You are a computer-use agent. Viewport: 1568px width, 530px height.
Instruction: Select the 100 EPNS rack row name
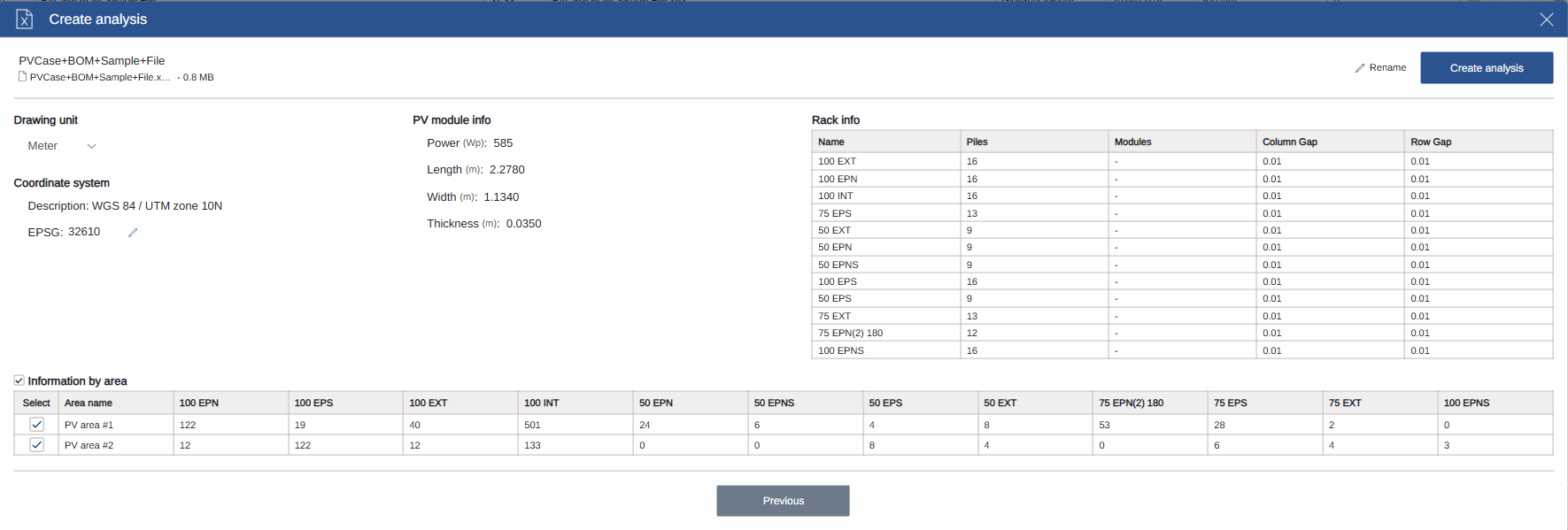[841, 350]
